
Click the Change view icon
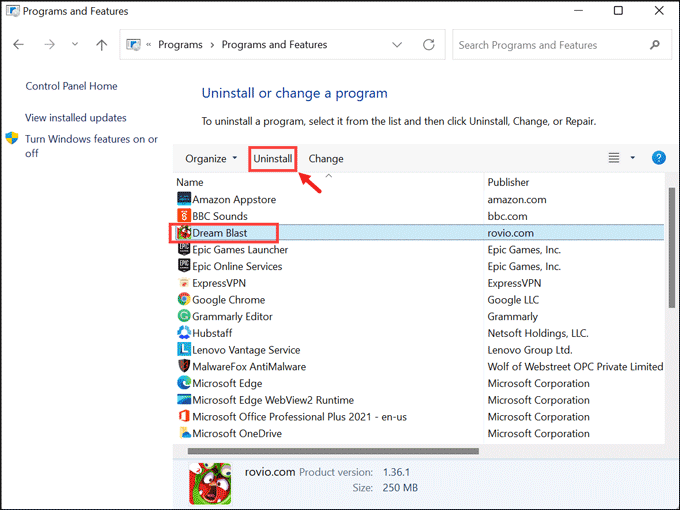click(614, 158)
